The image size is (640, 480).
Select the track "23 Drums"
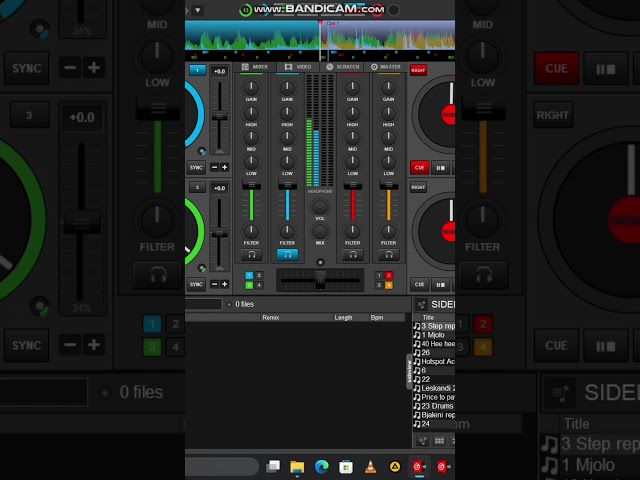[x=434, y=406]
